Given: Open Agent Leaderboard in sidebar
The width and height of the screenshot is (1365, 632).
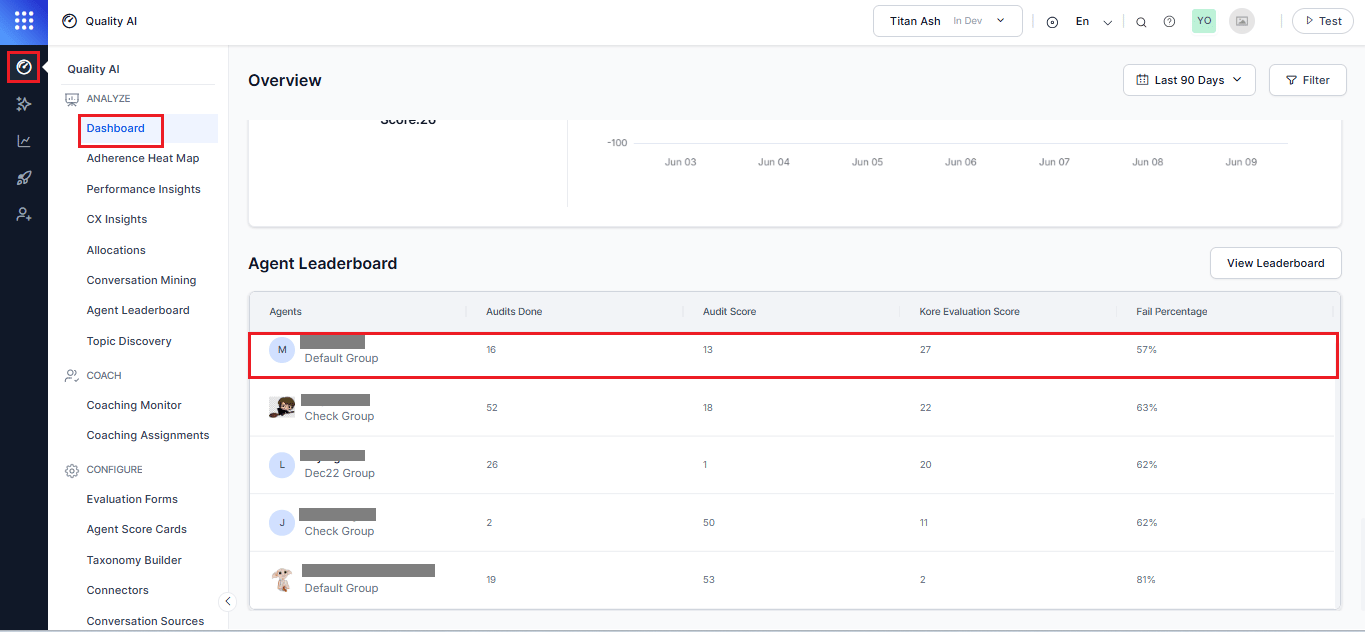Looking at the screenshot, I should [x=138, y=310].
